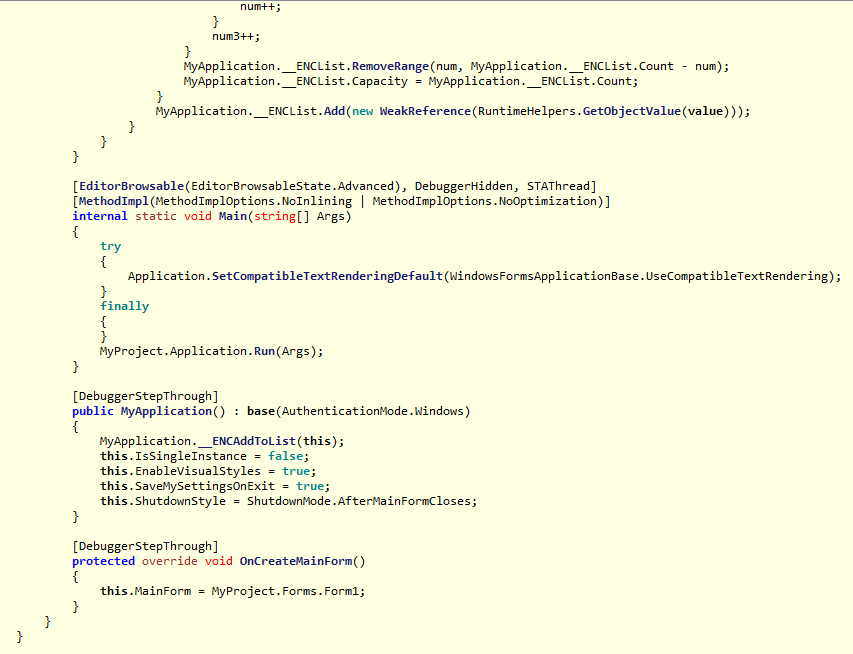The height and width of the screenshot is (654, 853).
Task: Click the __ENCAddToList method call
Action: pos(247,441)
